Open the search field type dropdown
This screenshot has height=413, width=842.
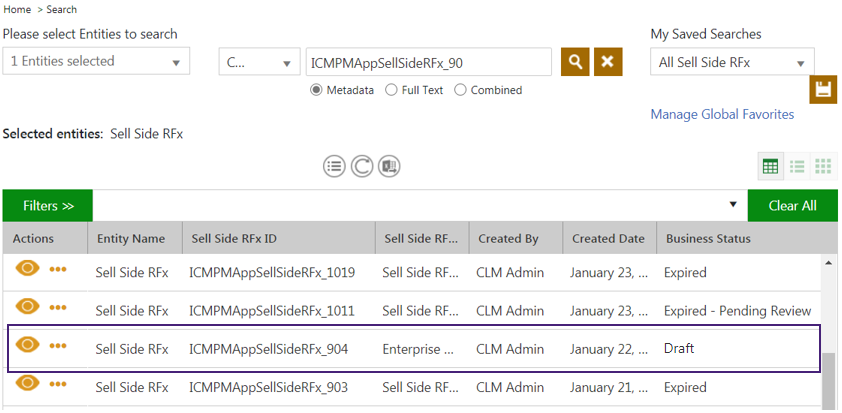click(259, 62)
